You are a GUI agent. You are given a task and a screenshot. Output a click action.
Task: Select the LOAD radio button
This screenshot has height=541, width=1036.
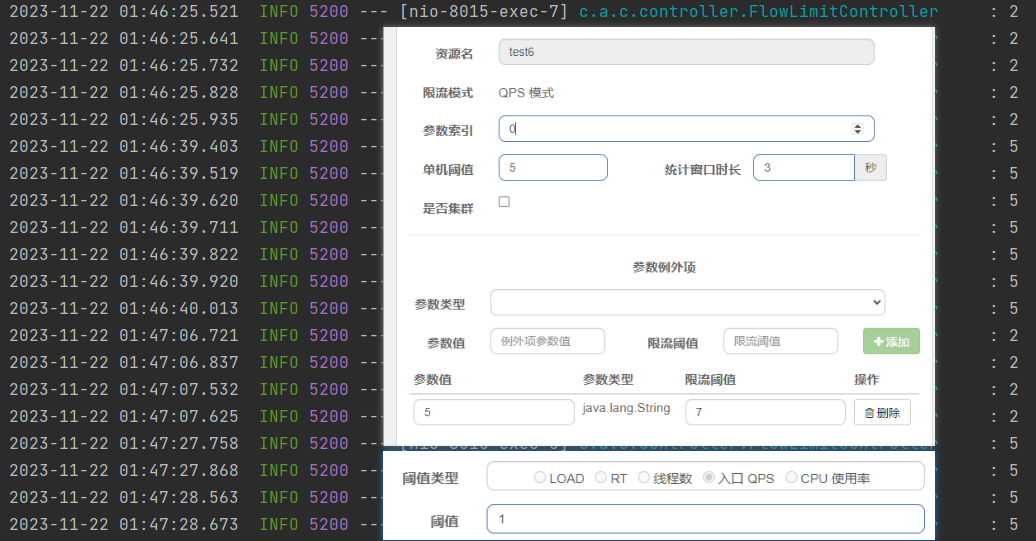point(540,478)
